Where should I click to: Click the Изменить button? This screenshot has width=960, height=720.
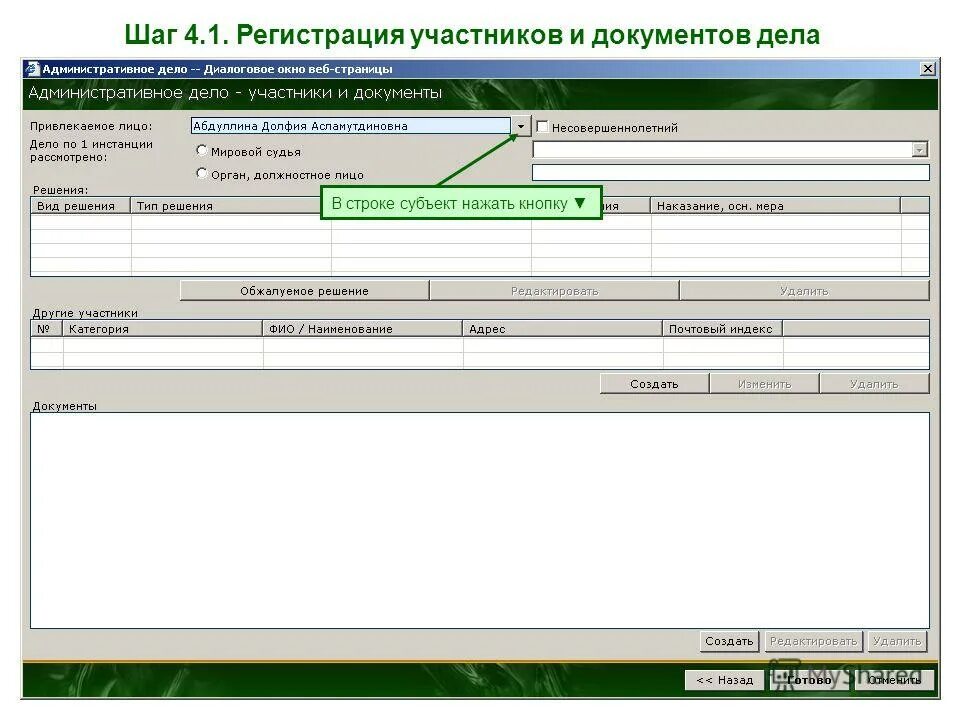point(763,383)
